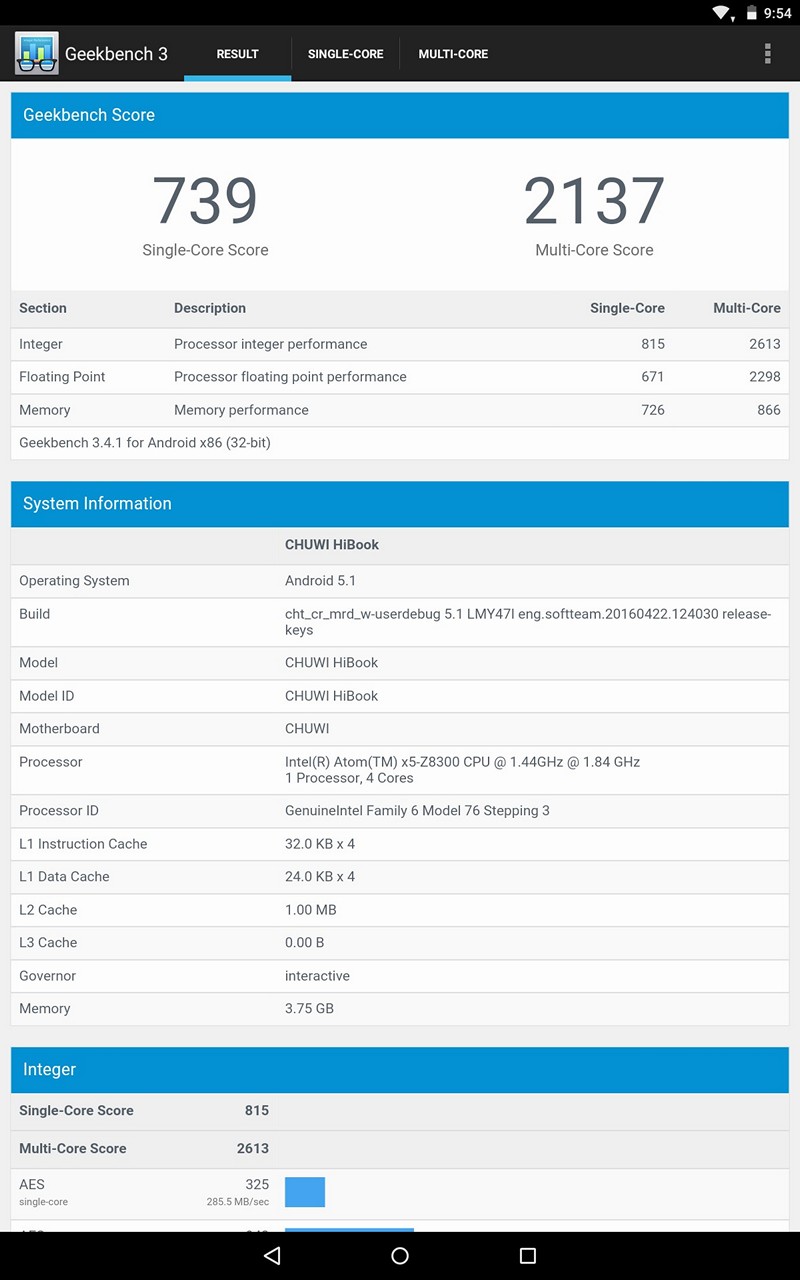This screenshot has width=800, height=1280.
Task: Tap the Build string value
Action: [x=528, y=622]
